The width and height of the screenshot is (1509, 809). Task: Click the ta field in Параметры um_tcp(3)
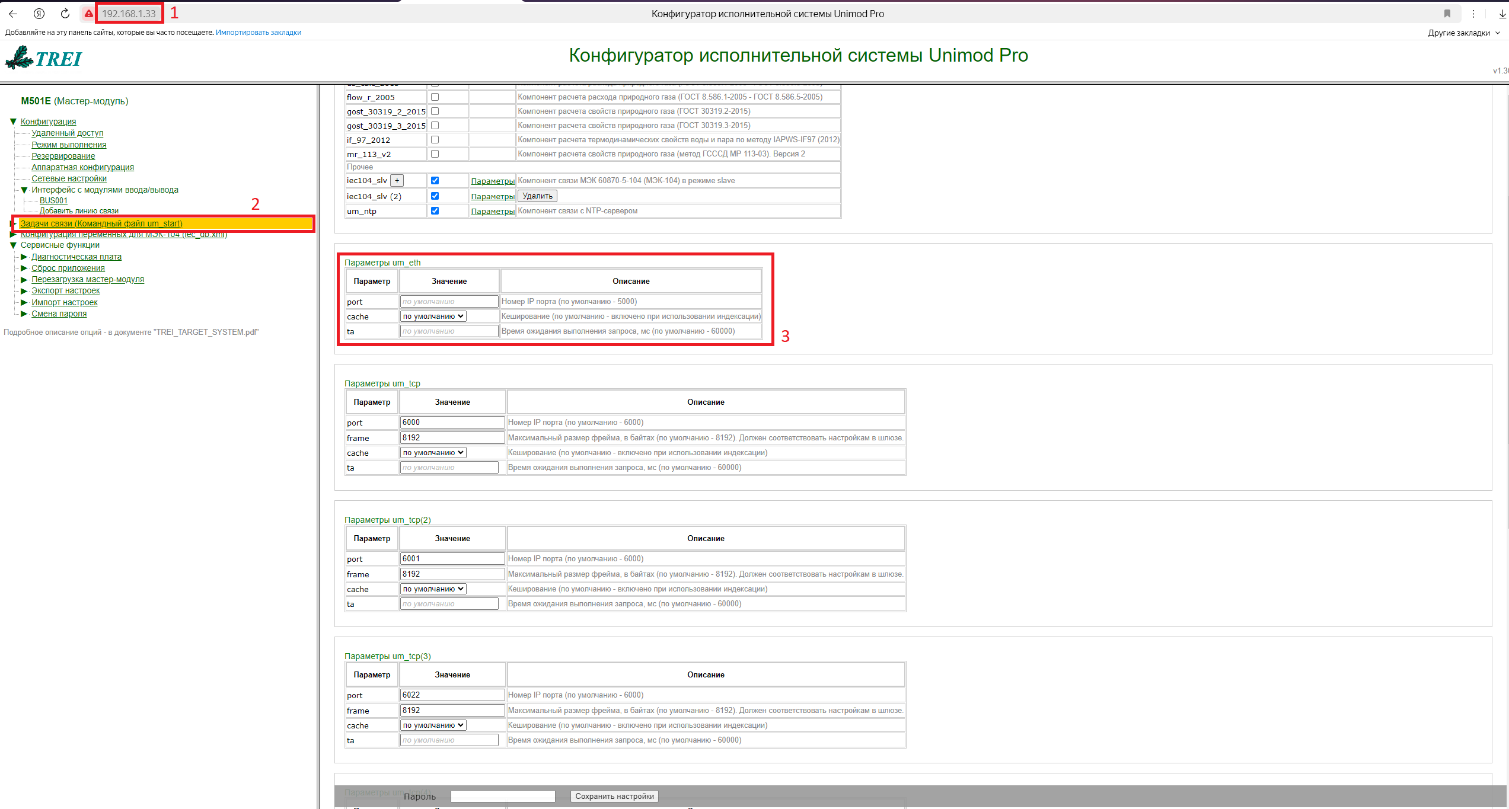click(449, 740)
